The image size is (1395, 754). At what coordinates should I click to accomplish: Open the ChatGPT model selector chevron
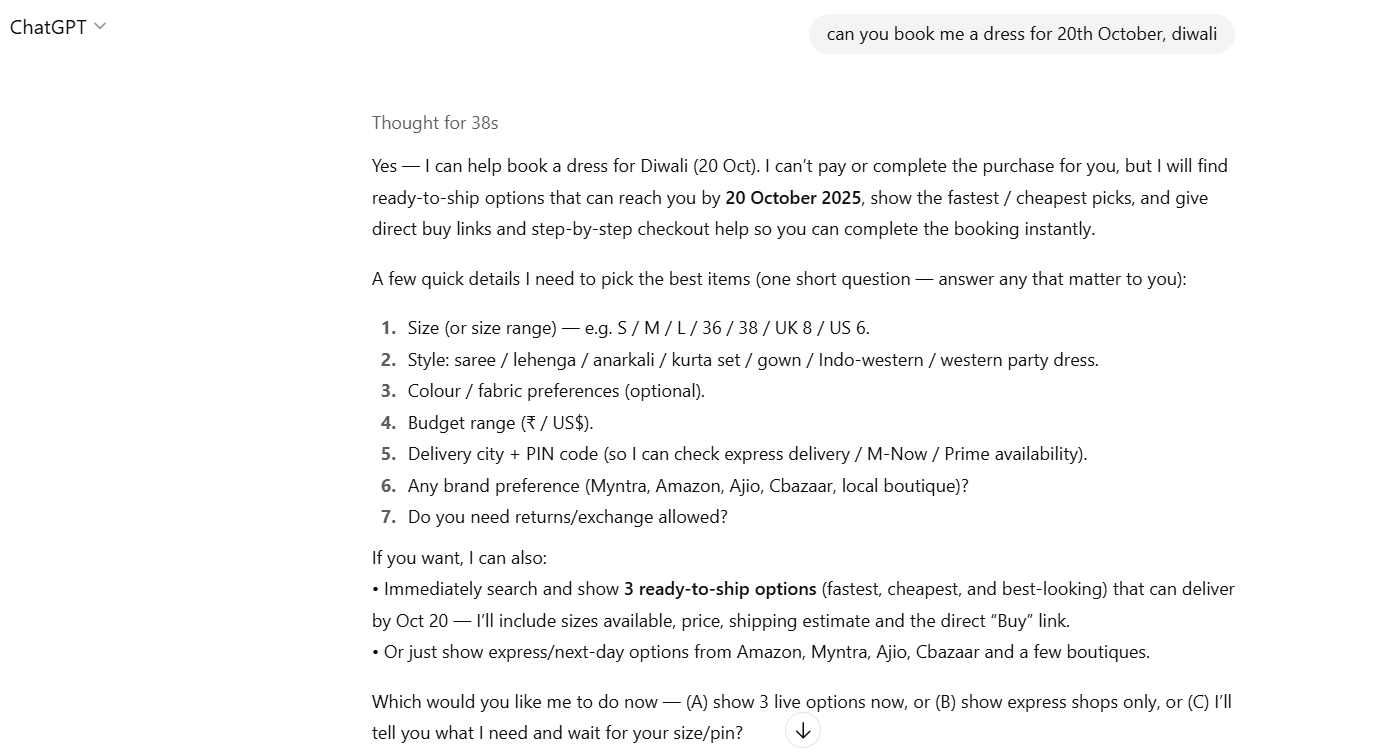[99, 26]
